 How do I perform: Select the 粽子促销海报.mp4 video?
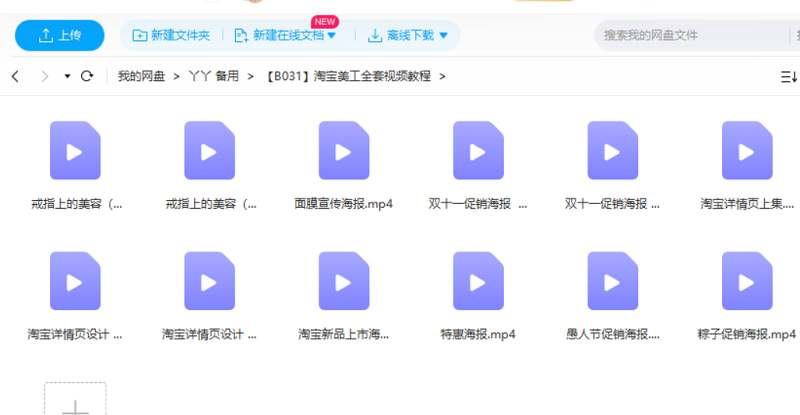point(747,281)
